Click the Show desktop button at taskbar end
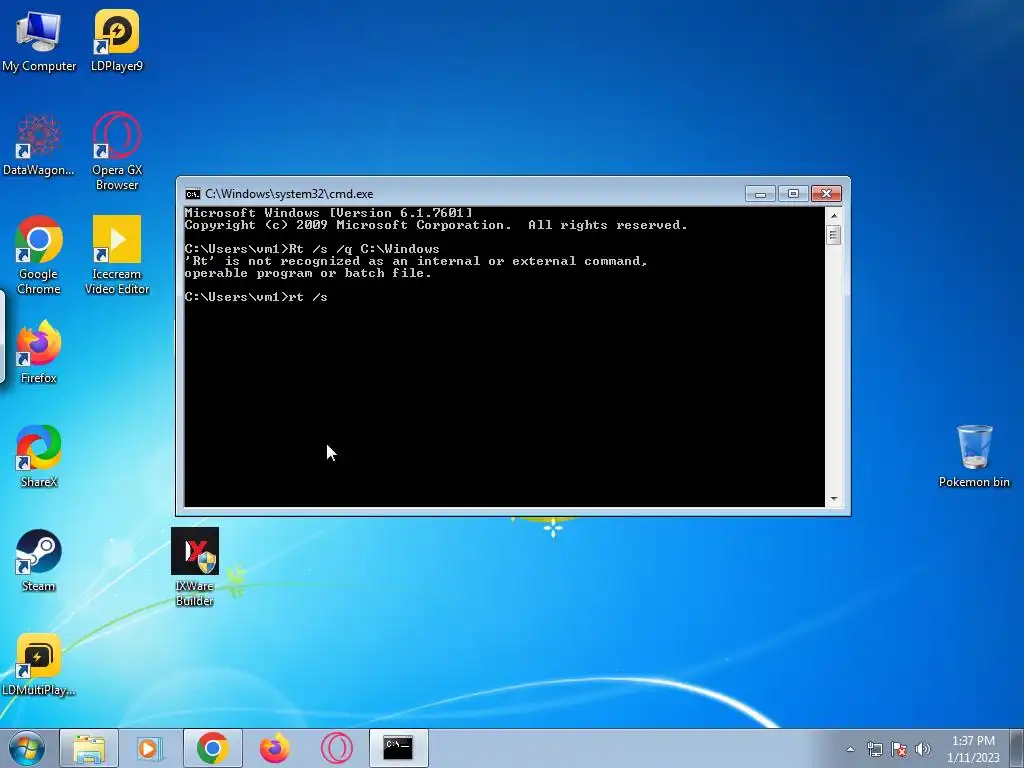The width and height of the screenshot is (1024, 768). [x=1018, y=748]
